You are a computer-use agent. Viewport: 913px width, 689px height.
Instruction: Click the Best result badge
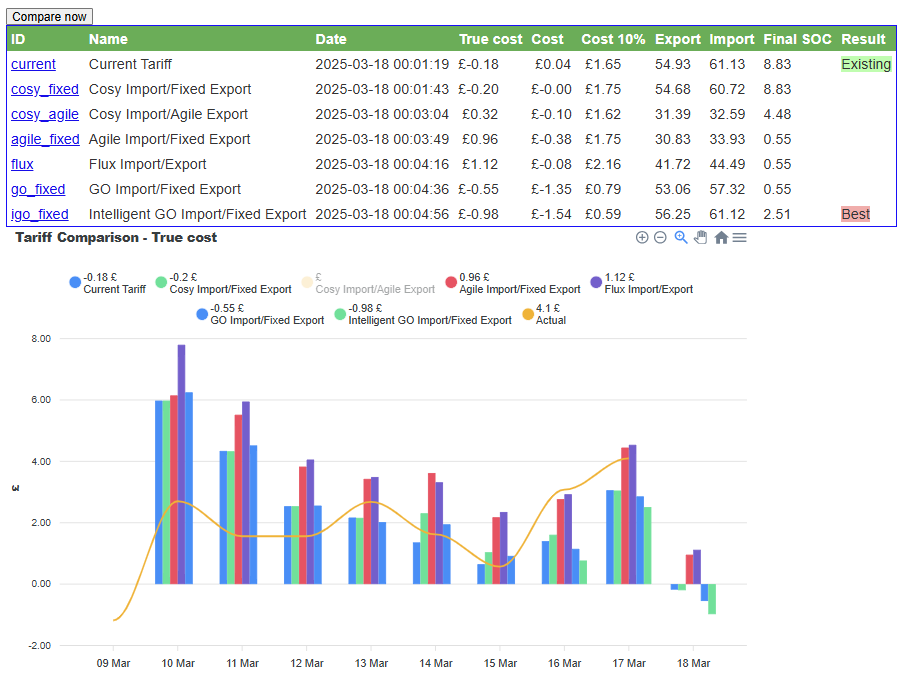pos(855,214)
